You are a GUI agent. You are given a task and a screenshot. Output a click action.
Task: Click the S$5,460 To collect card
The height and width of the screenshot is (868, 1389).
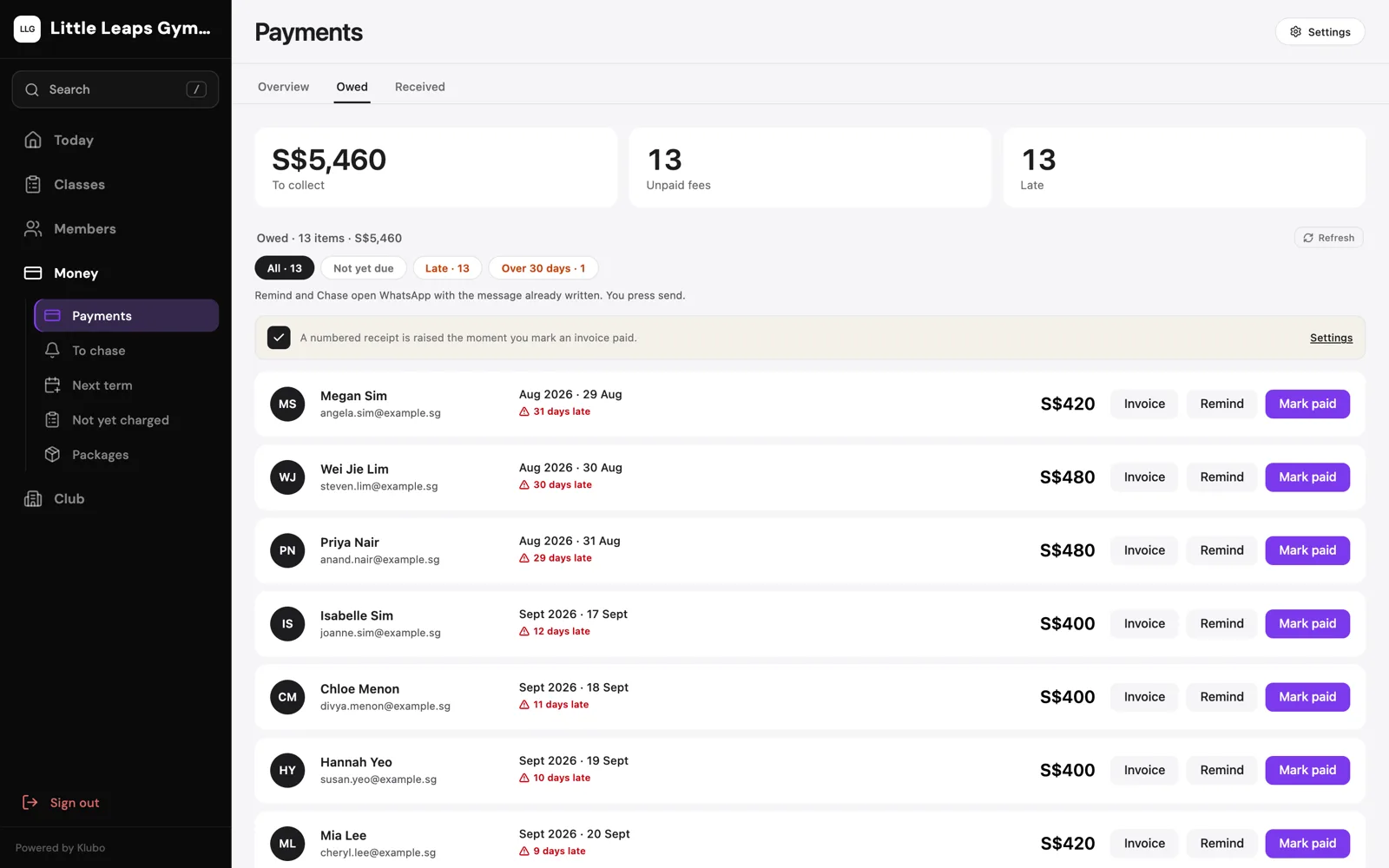tap(436, 168)
